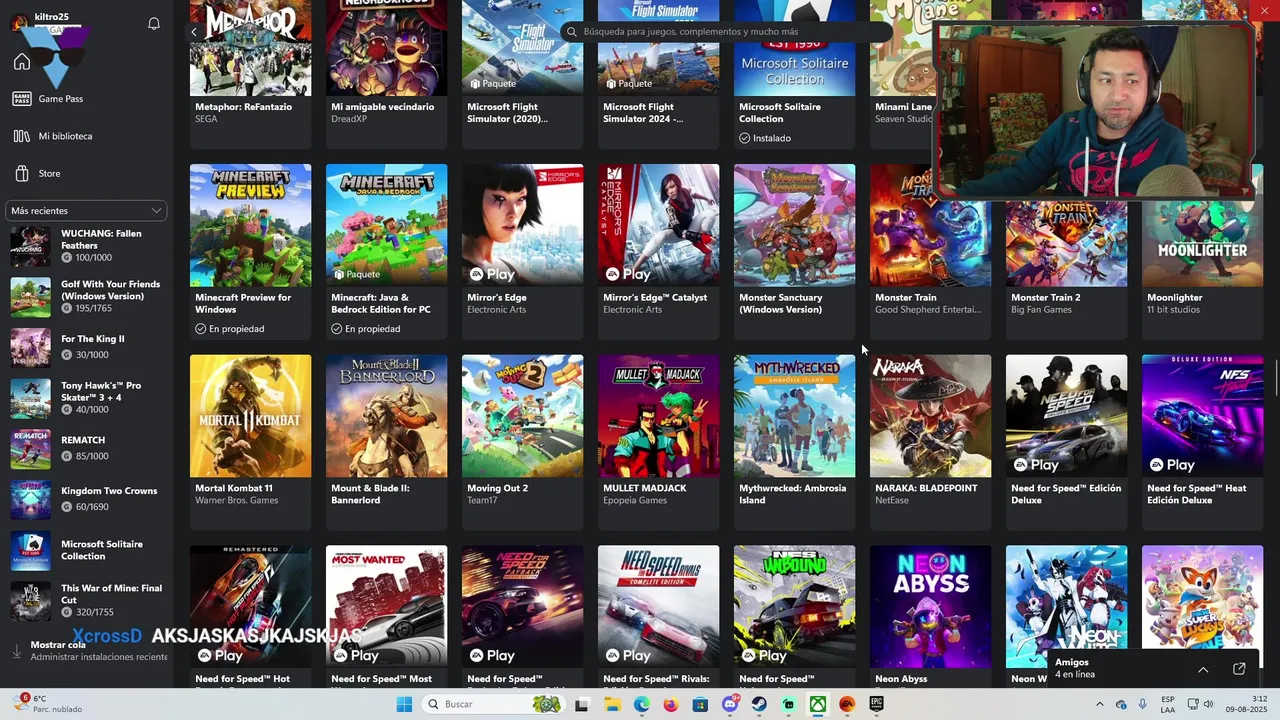Open the Mortal Kombat 11 tile

point(250,441)
